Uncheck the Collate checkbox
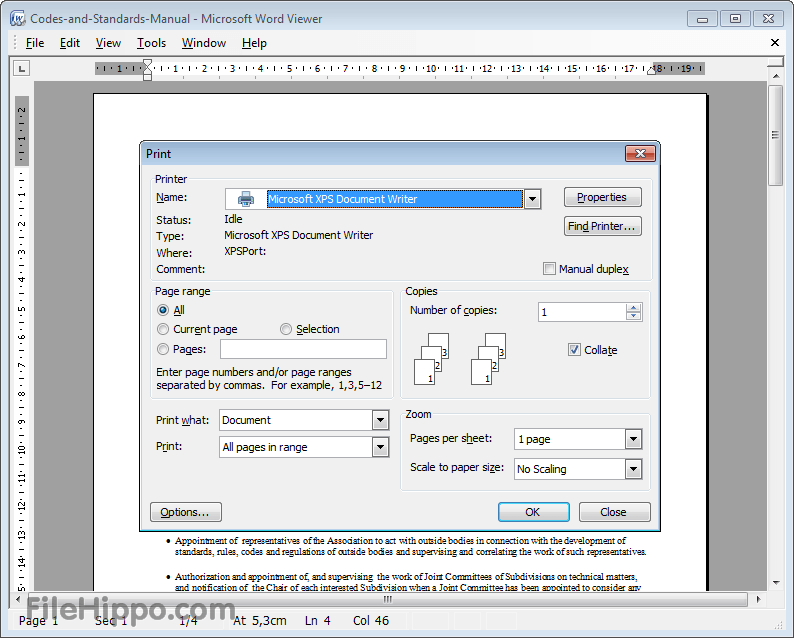 (574, 349)
